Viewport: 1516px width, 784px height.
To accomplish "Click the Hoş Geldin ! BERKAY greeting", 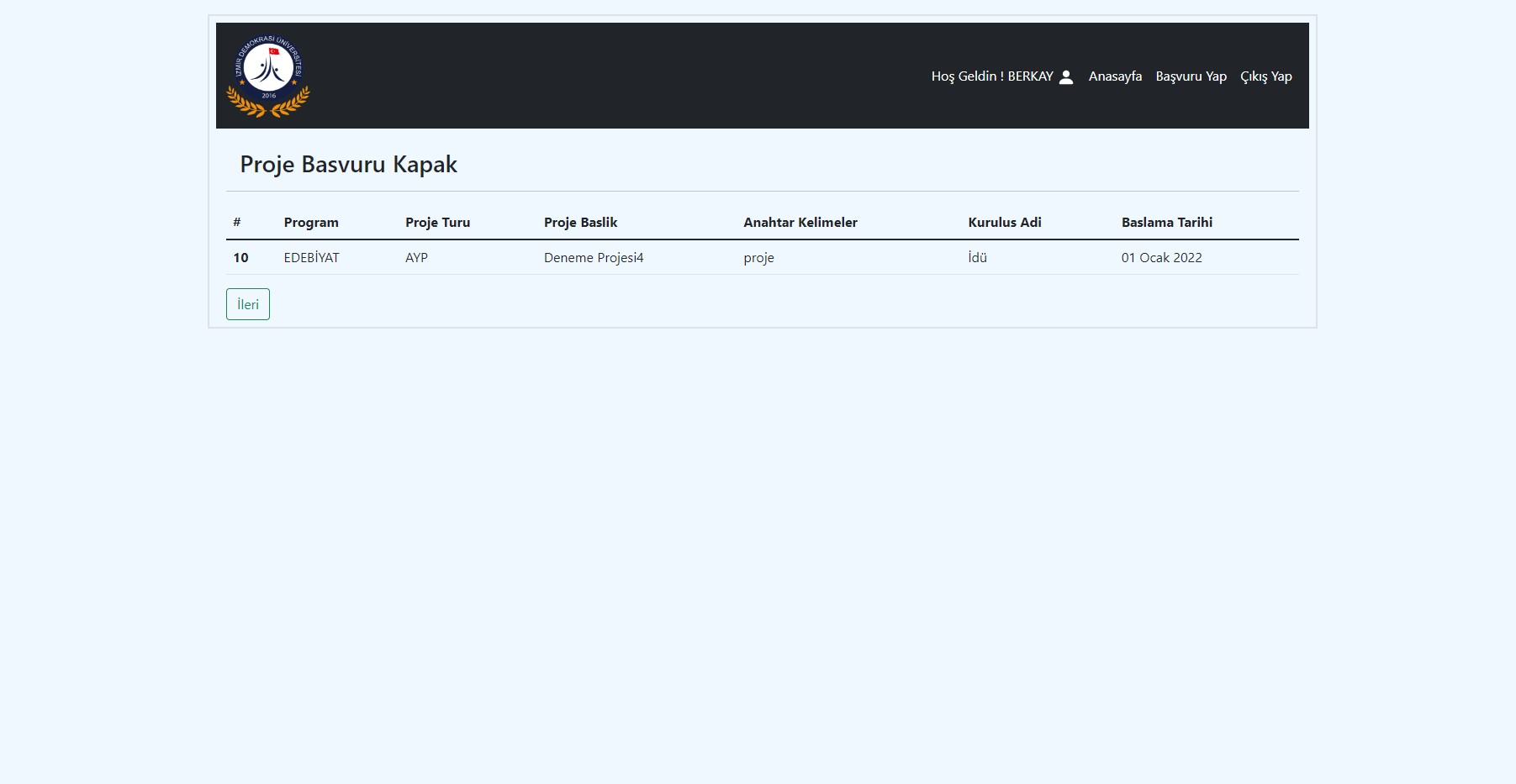I will (992, 76).
